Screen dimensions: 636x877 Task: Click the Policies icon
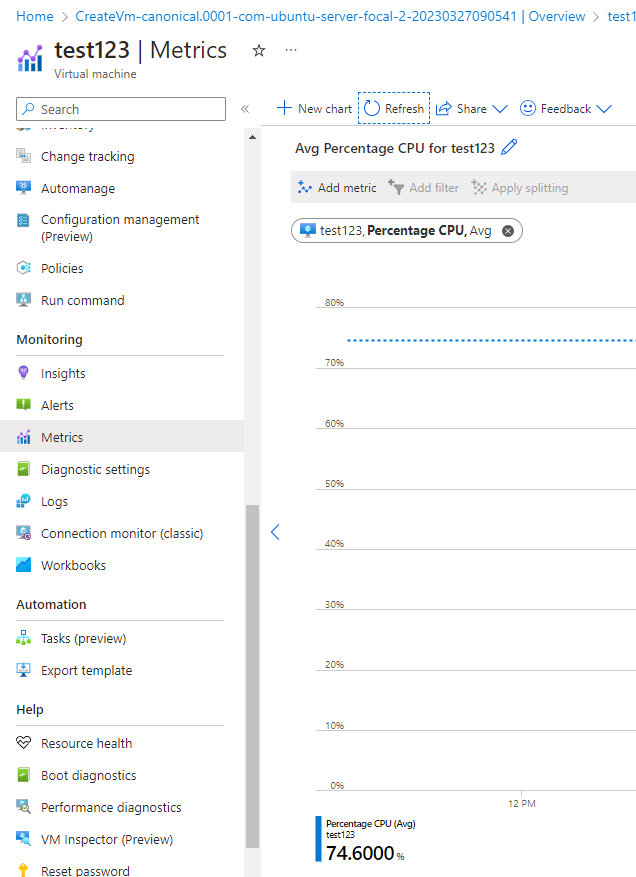[x=23, y=268]
